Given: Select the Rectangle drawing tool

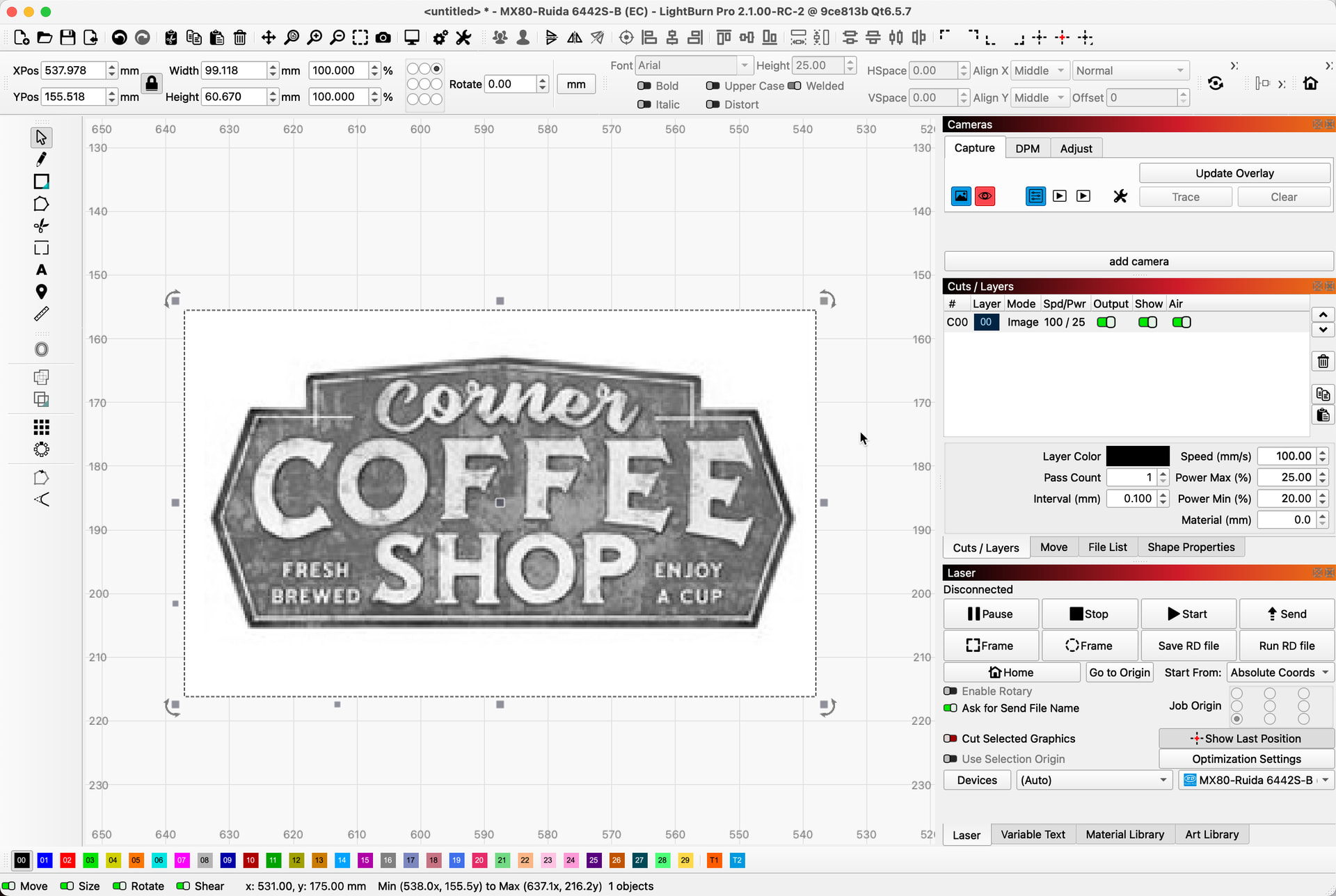Looking at the screenshot, I should click(x=41, y=182).
